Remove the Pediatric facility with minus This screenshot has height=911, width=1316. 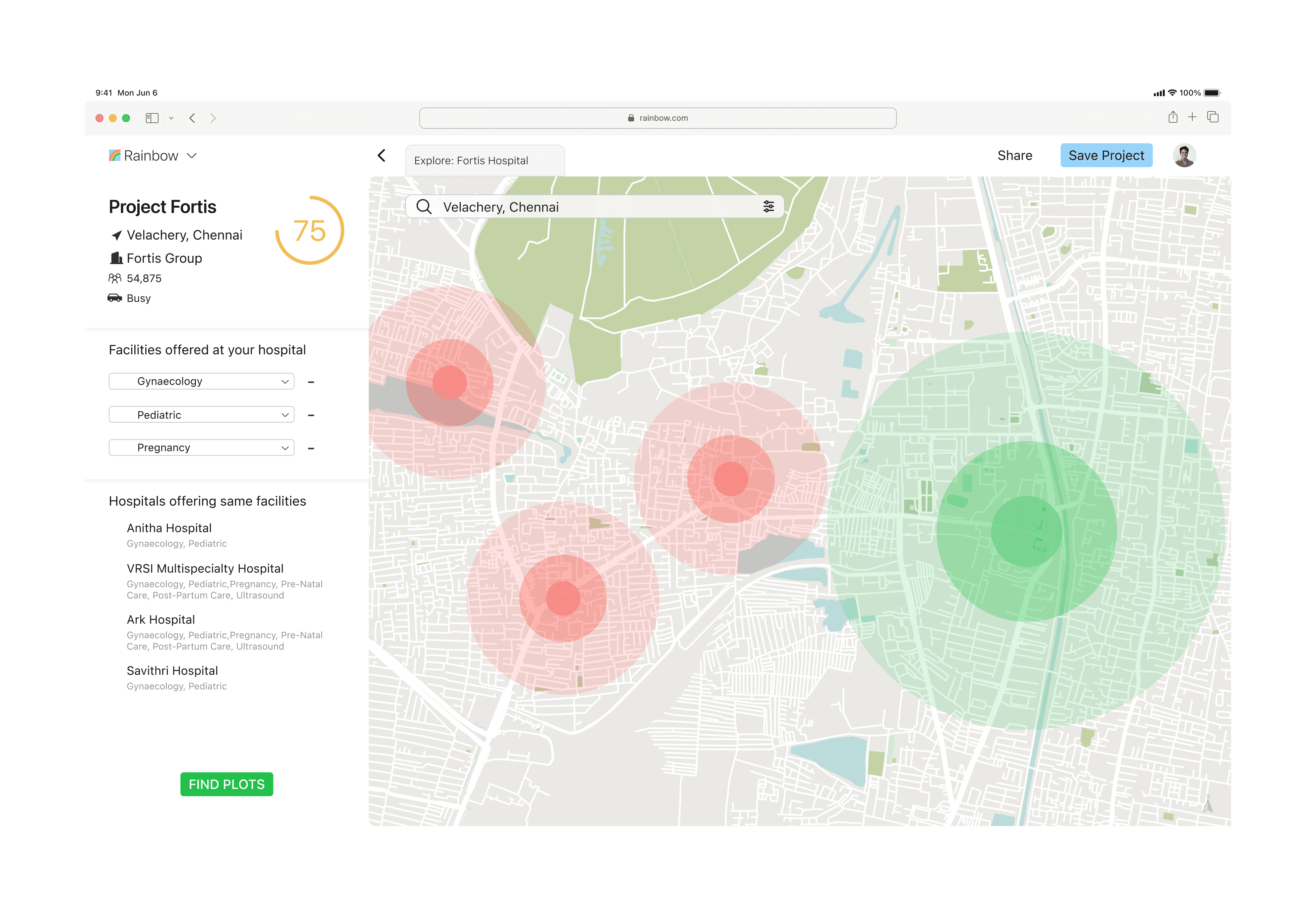pos(311,415)
